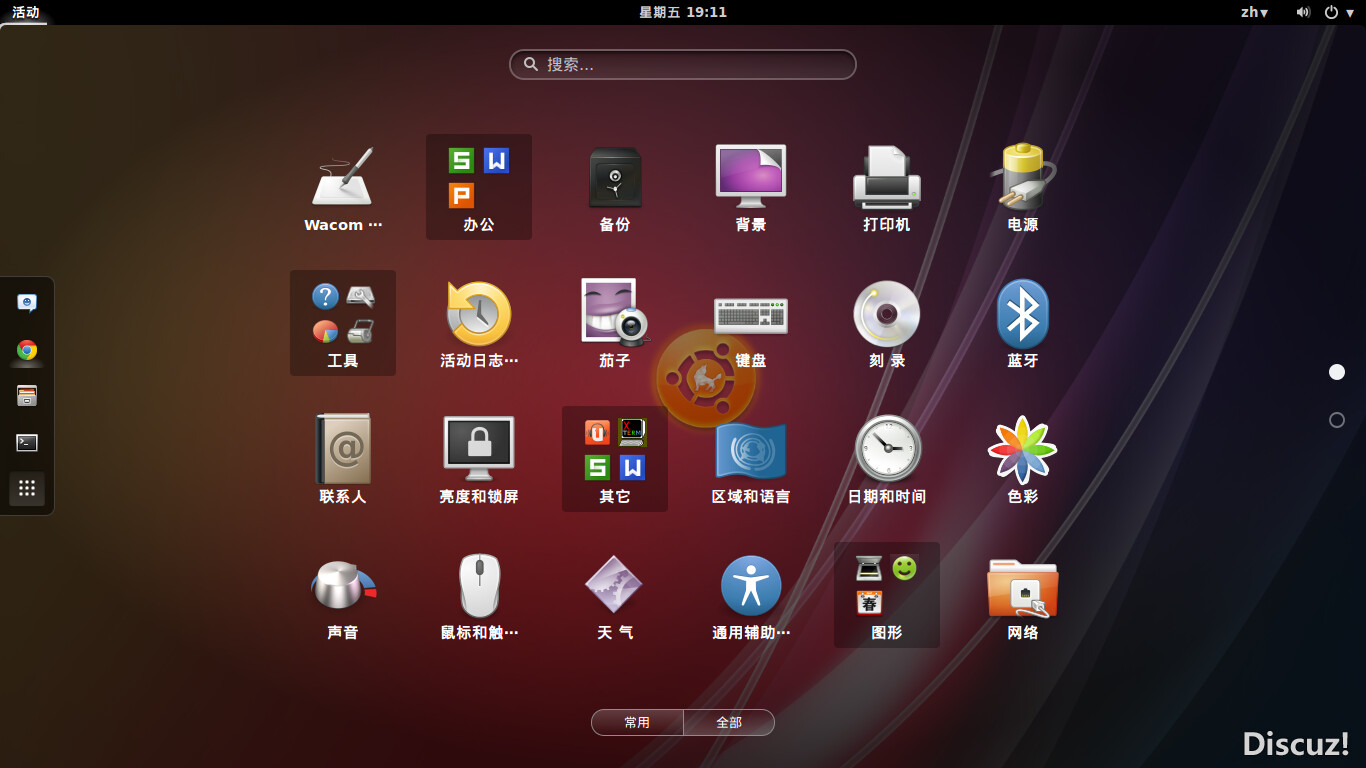The height and width of the screenshot is (768, 1366).
Task: Open the 打印机 printer settings
Action: click(886, 180)
